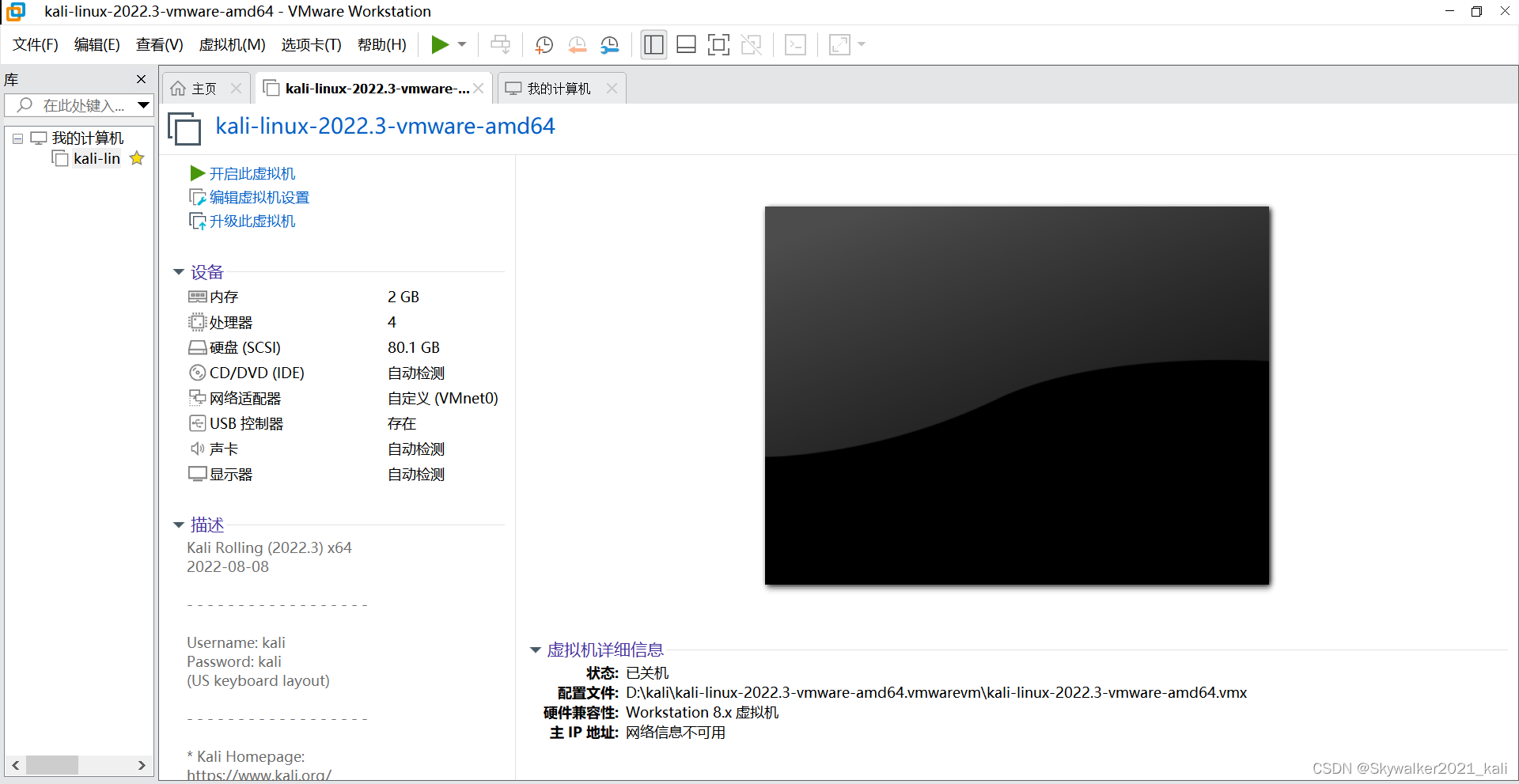Open the 帮助(H) menu
Image resolution: width=1519 pixels, height=784 pixels.
click(x=382, y=45)
